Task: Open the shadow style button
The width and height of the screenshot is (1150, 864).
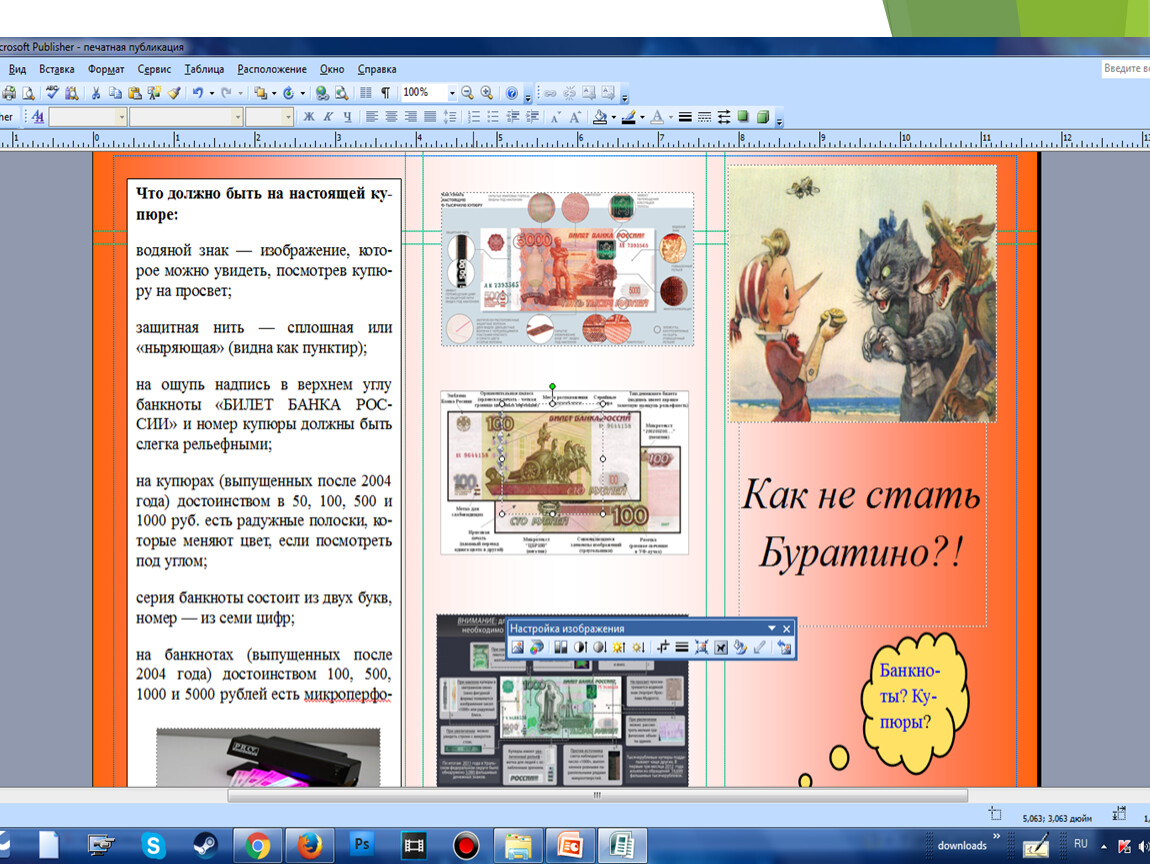Action: [743, 117]
